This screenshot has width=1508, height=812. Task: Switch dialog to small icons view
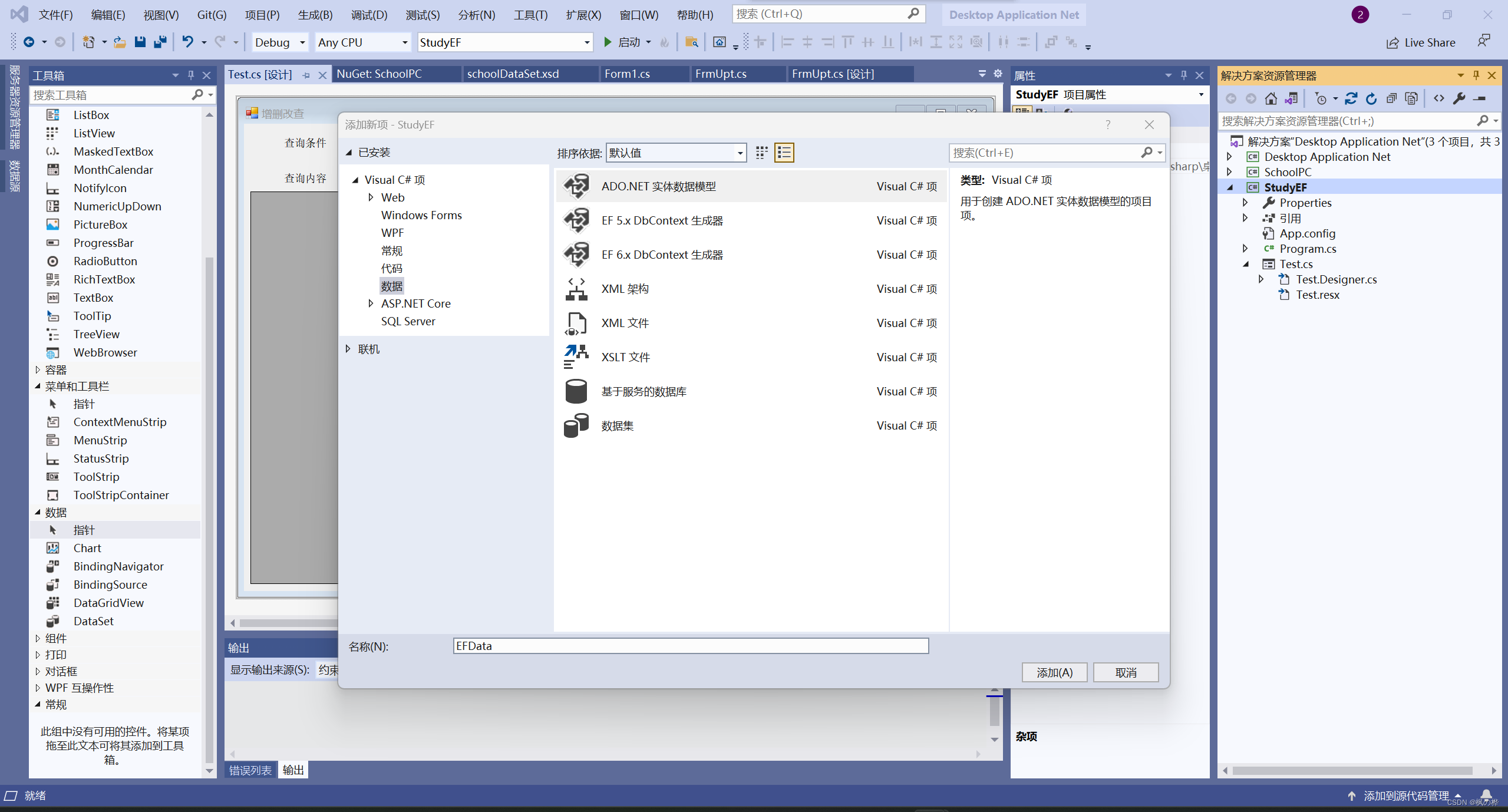(761, 153)
